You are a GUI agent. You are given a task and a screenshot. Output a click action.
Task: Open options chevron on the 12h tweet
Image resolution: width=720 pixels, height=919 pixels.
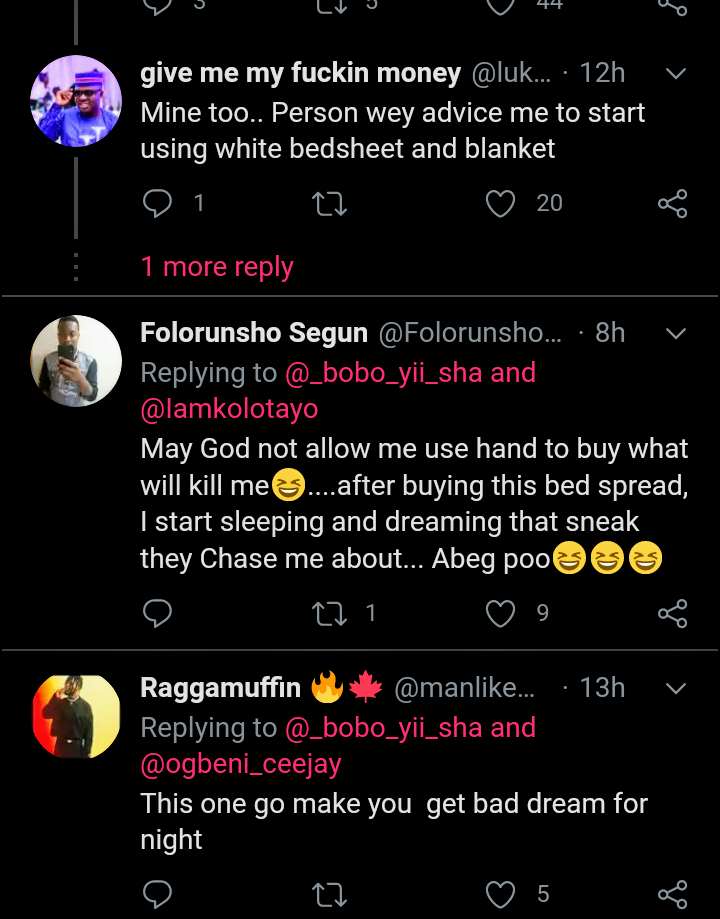coord(676,74)
